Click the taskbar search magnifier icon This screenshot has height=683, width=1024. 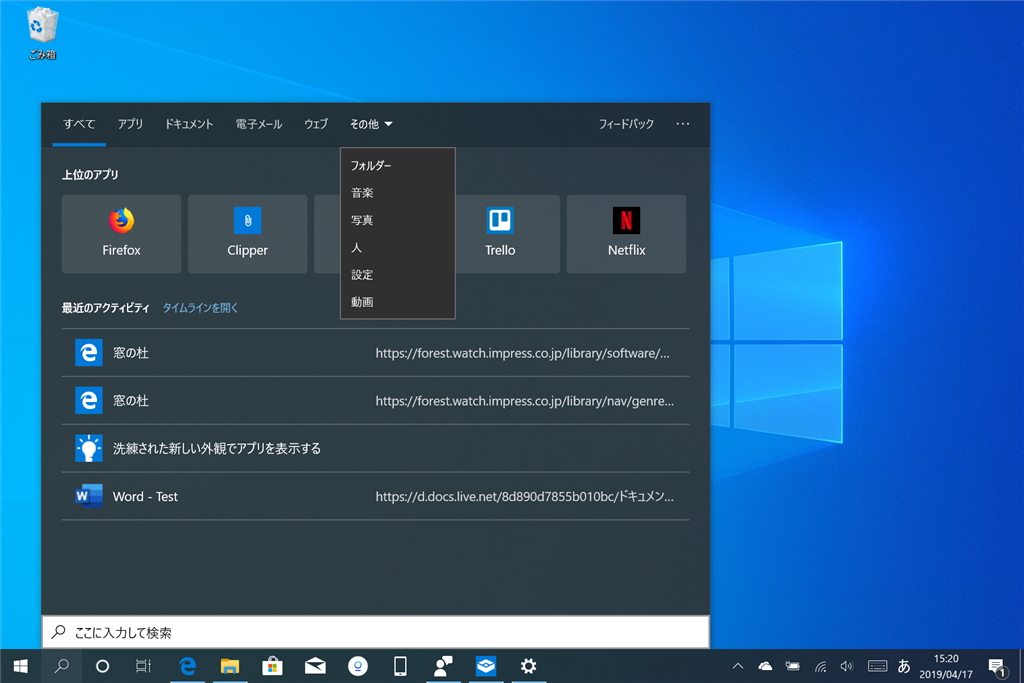tap(61, 666)
